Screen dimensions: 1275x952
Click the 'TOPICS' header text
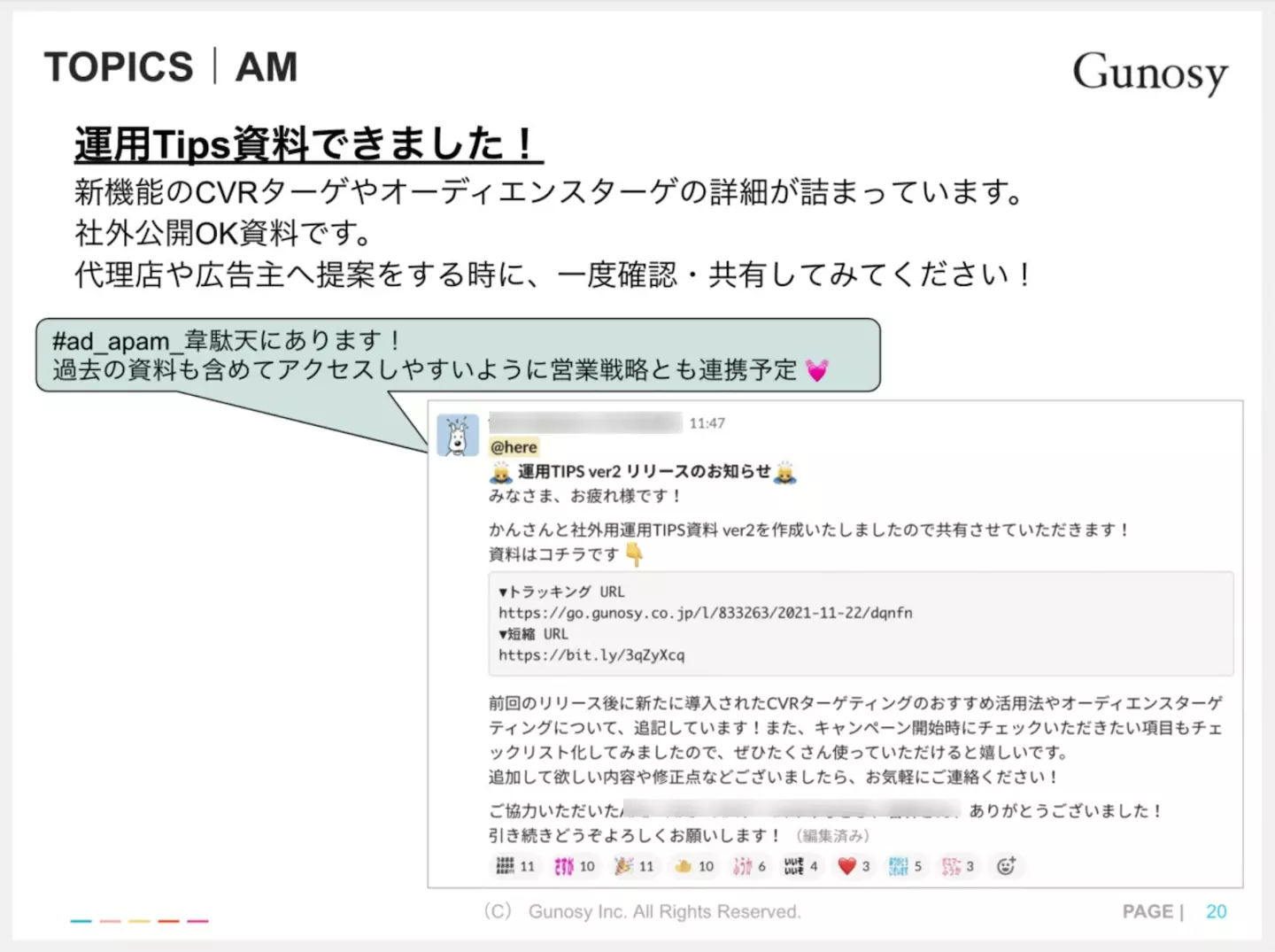point(119,67)
